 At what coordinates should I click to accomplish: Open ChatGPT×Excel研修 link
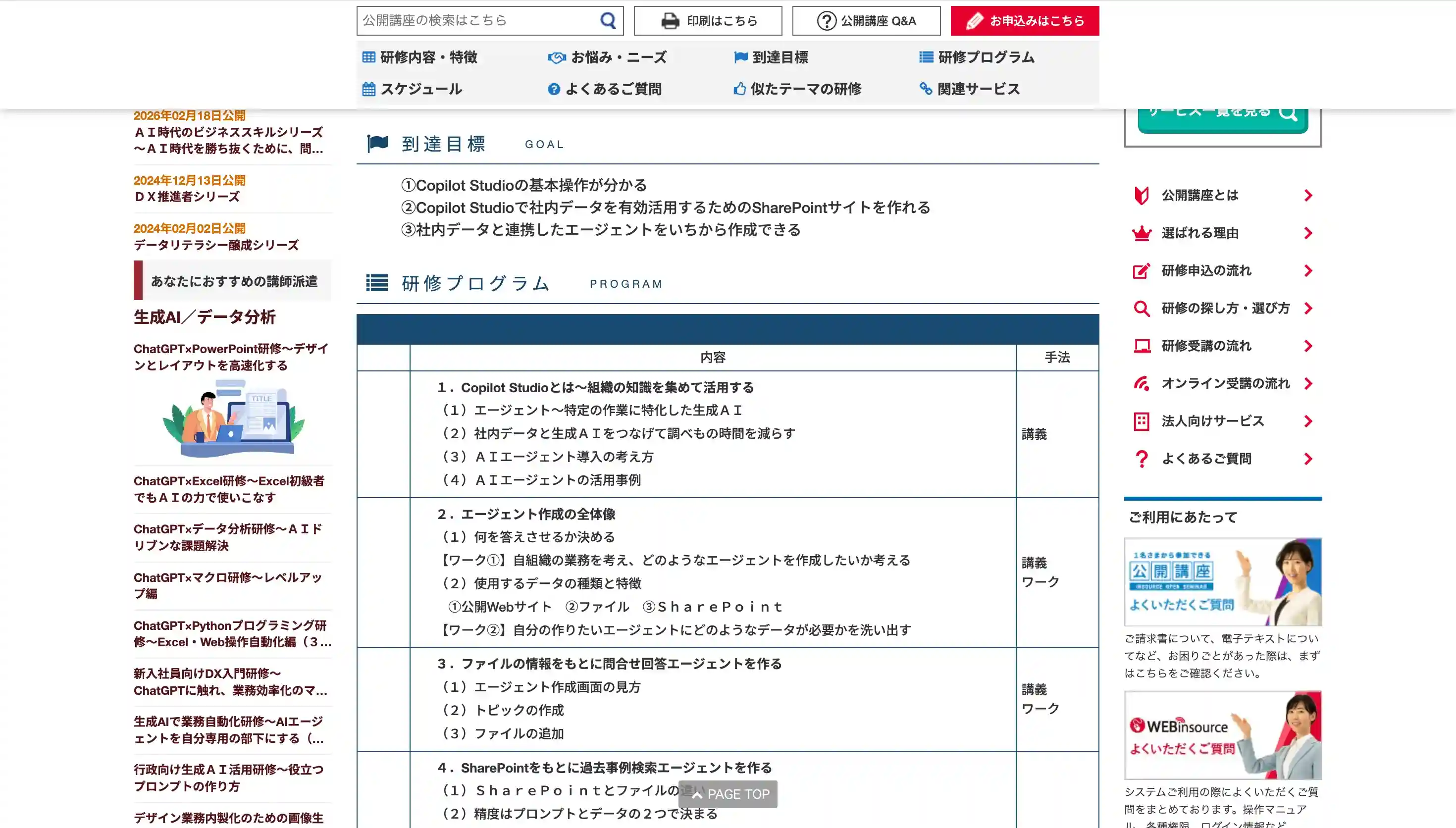pos(229,490)
